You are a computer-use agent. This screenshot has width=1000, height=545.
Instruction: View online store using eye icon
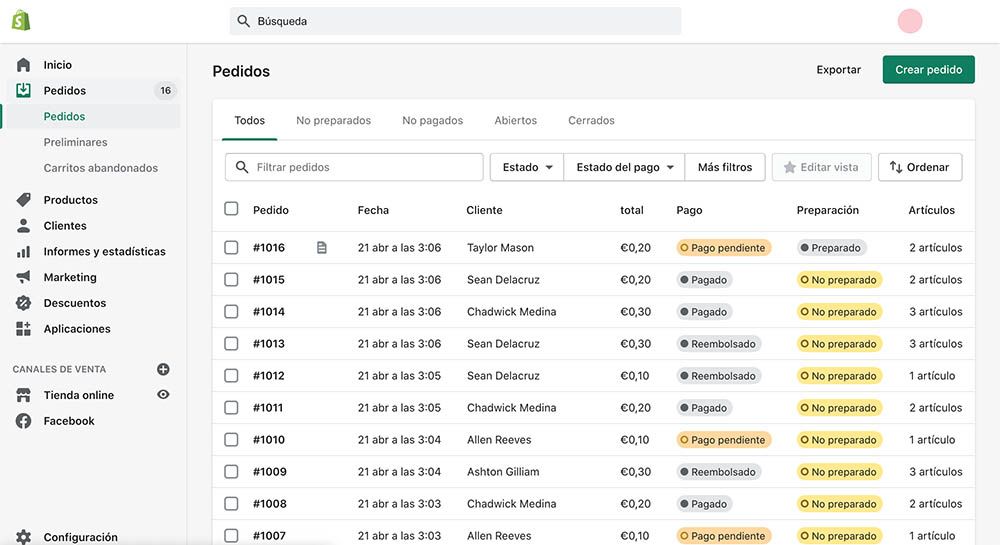click(x=163, y=395)
